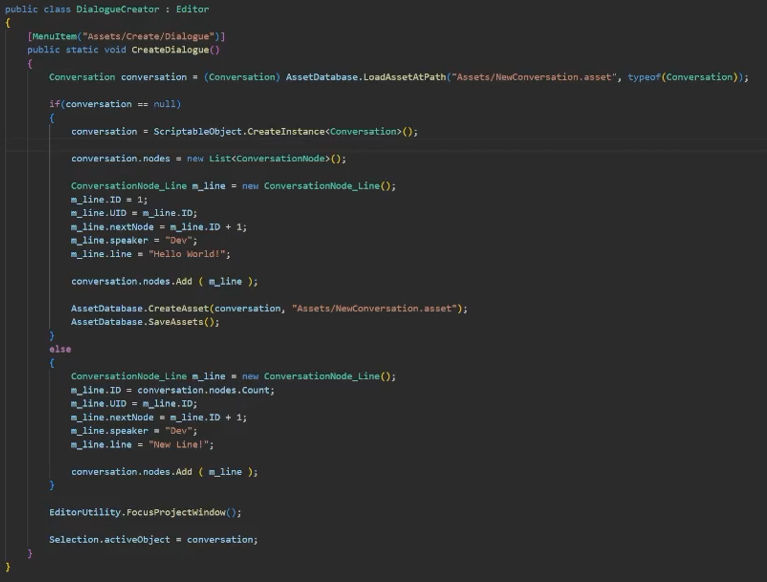Click typeof(Conversation) in the load line
767x582 pixels.
[683, 77]
